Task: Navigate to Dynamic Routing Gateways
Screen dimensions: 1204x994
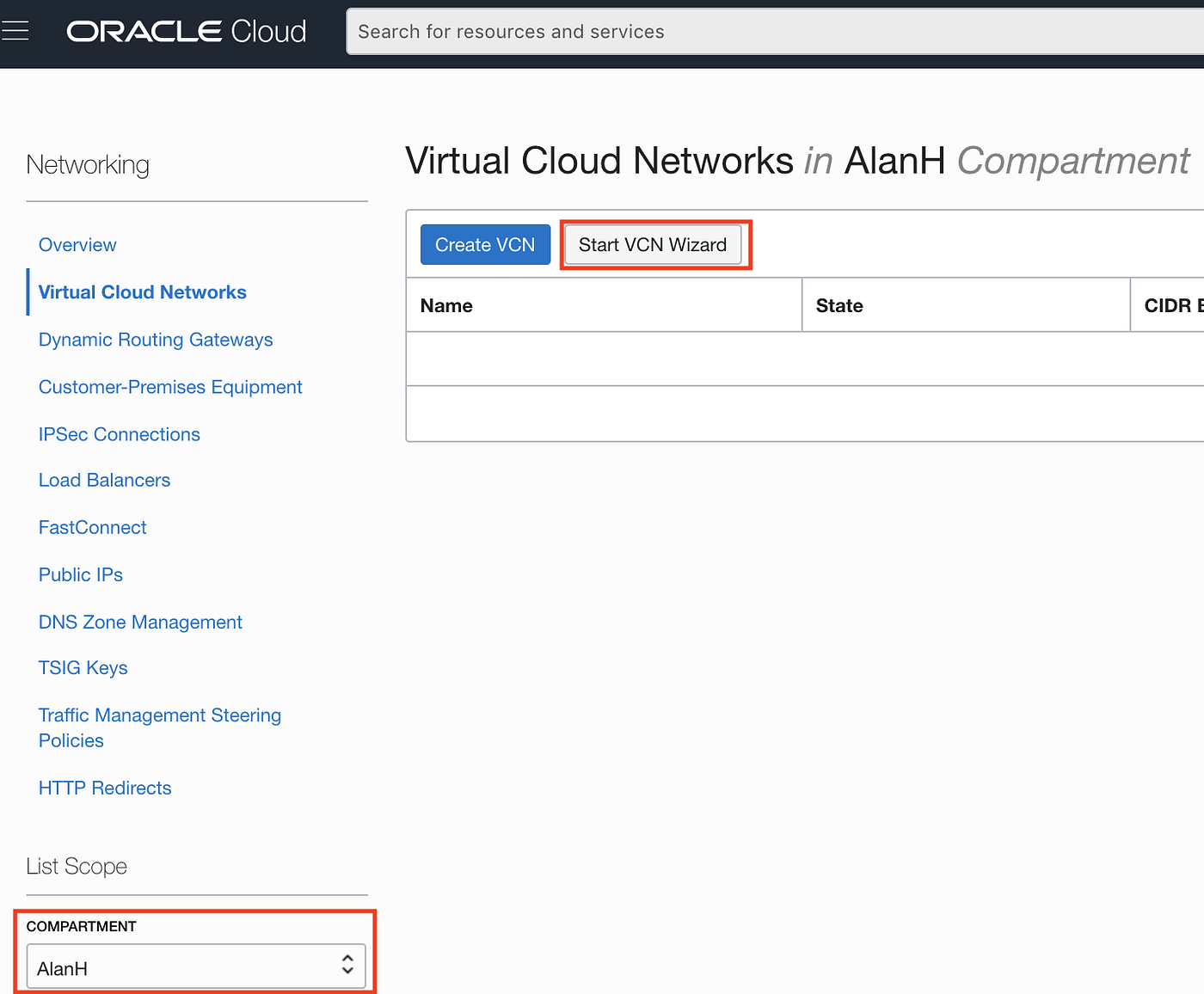Action: 156,340
